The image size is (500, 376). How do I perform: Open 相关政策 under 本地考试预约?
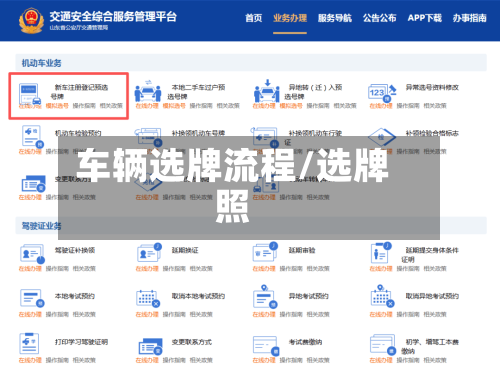[84, 314]
